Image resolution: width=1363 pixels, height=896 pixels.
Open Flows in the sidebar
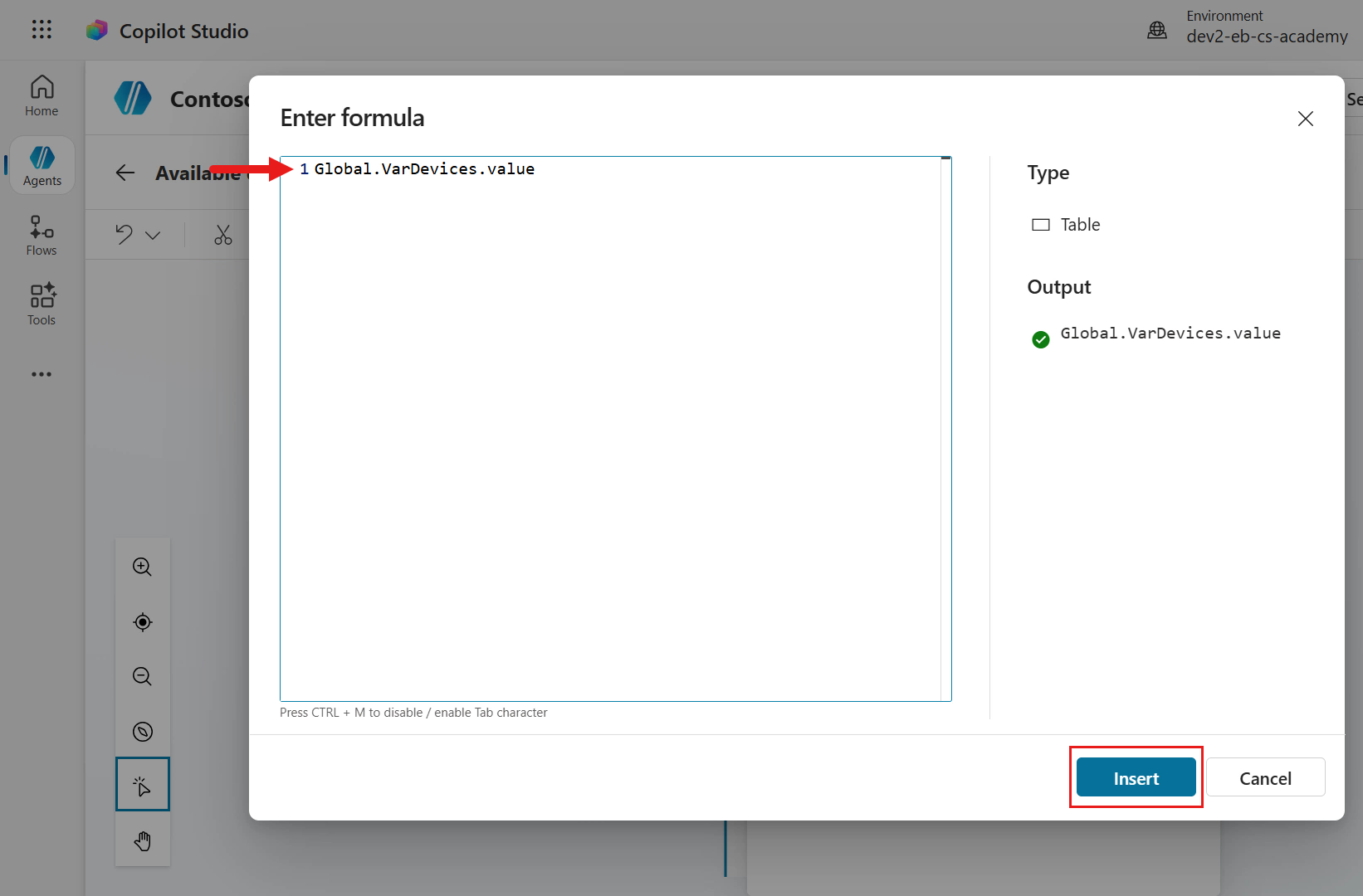tap(42, 236)
